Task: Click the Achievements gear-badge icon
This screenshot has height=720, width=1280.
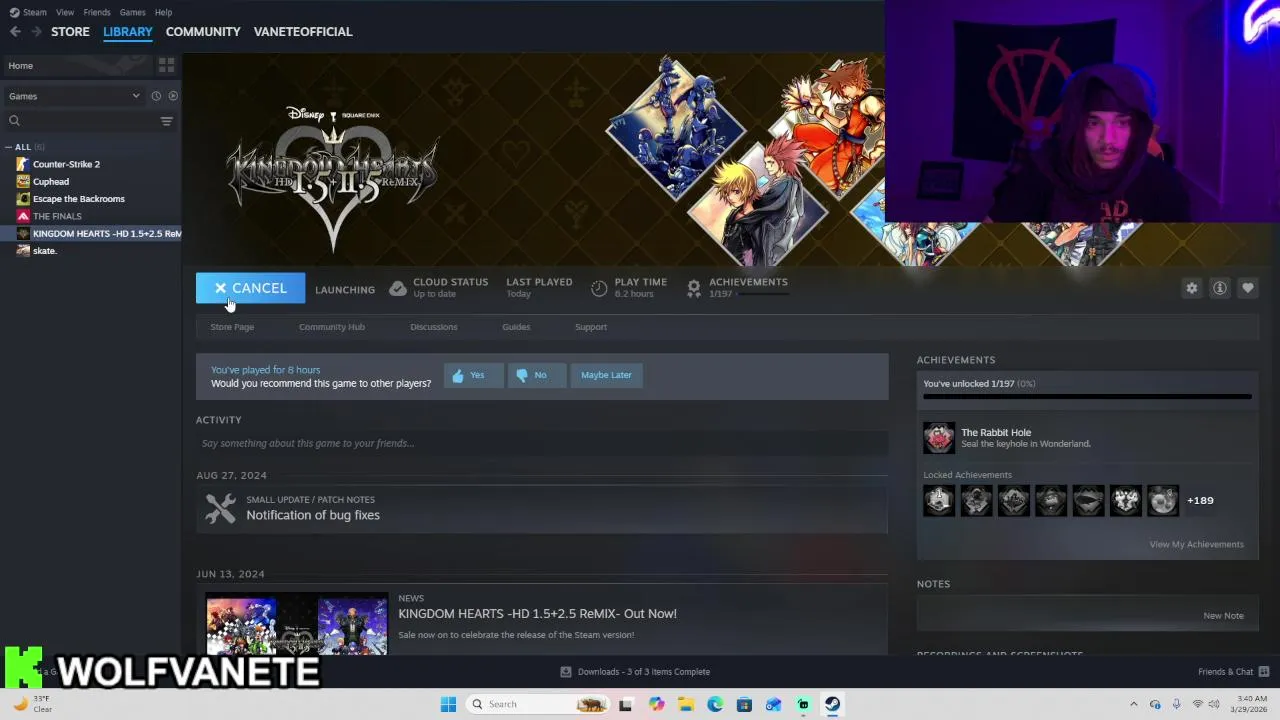Action: click(x=693, y=288)
